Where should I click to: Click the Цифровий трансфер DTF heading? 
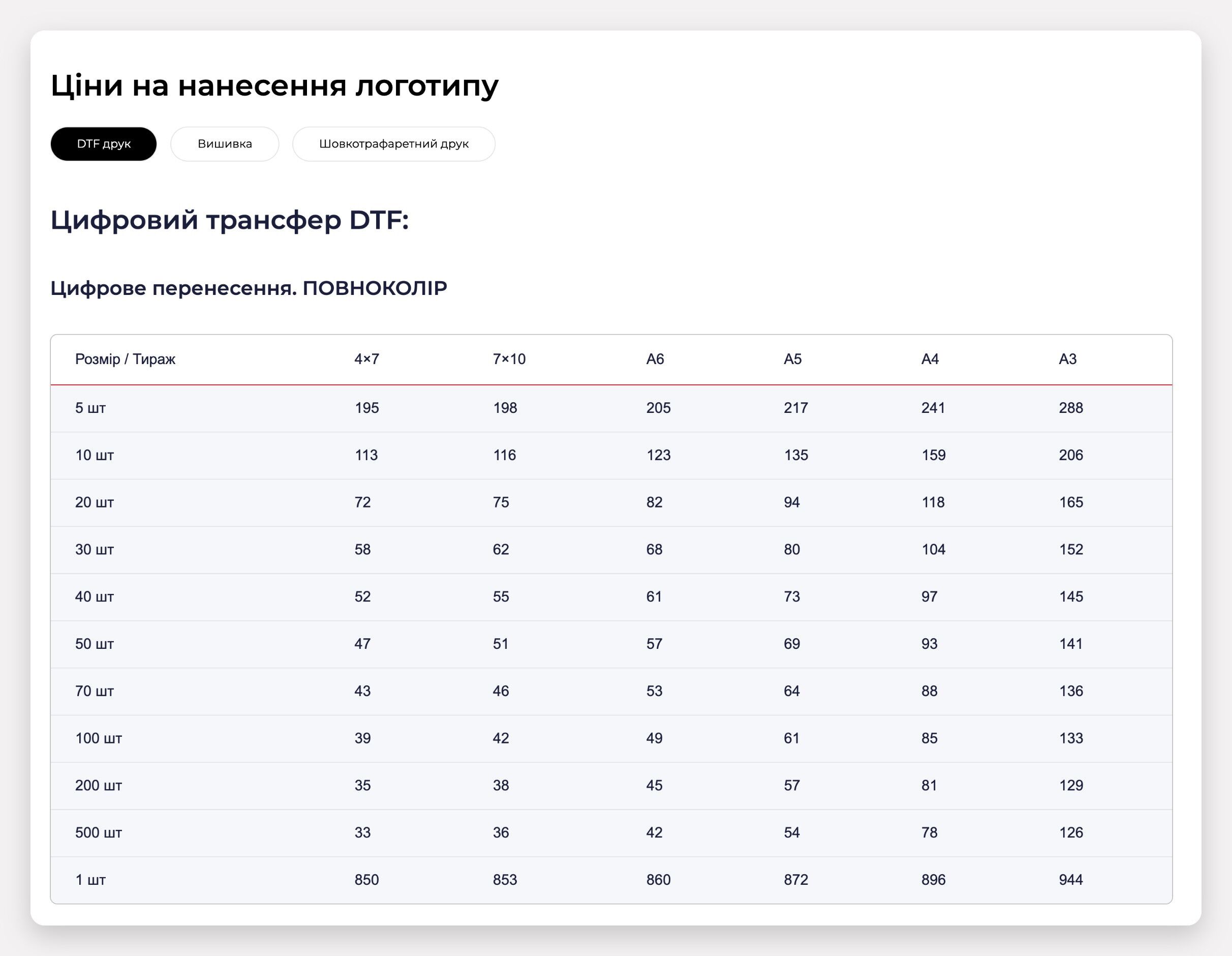click(230, 220)
